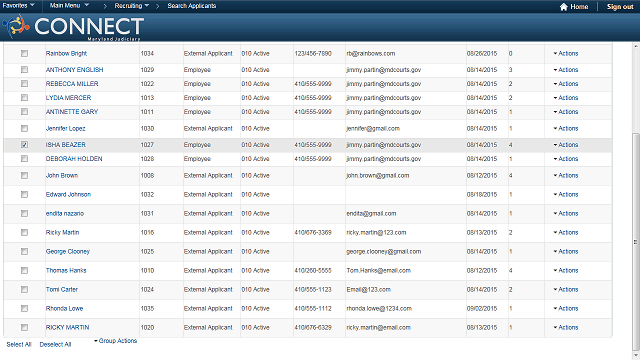The image size is (640, 360).
Task: Check the box for Ricky Martin 1016
Action: [24, 233]
